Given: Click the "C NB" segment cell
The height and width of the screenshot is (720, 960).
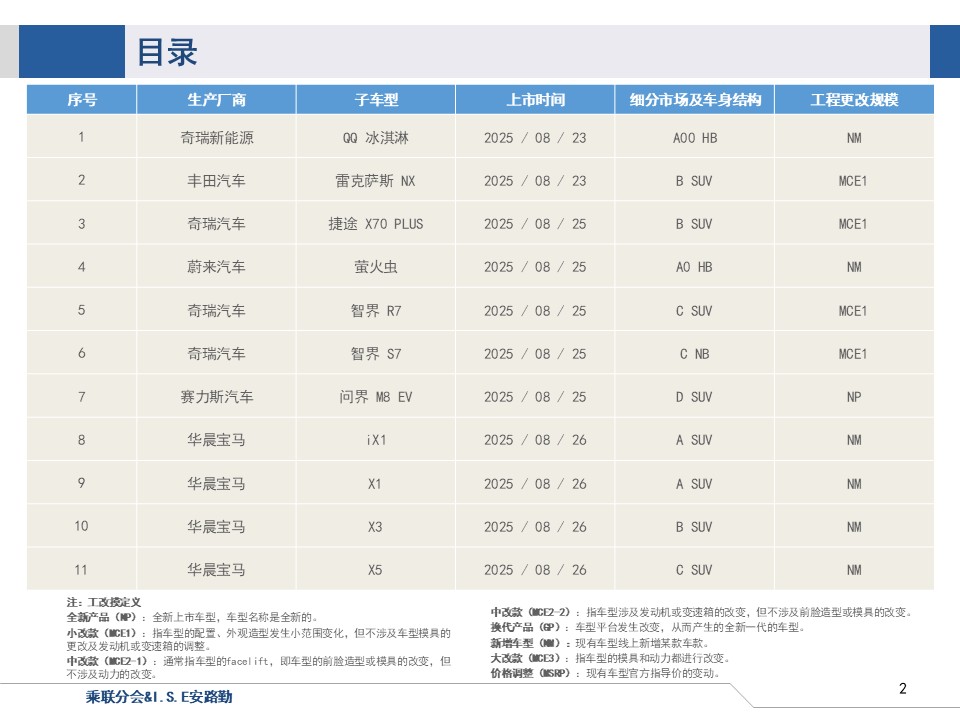Looking at the screenshot, I should tap(695, 353).
